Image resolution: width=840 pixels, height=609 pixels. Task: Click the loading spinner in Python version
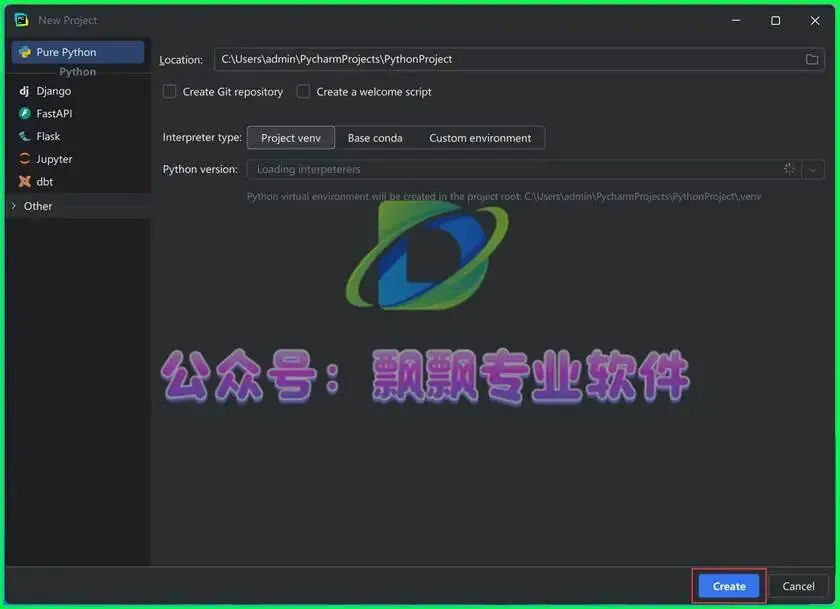coord(789,169)
